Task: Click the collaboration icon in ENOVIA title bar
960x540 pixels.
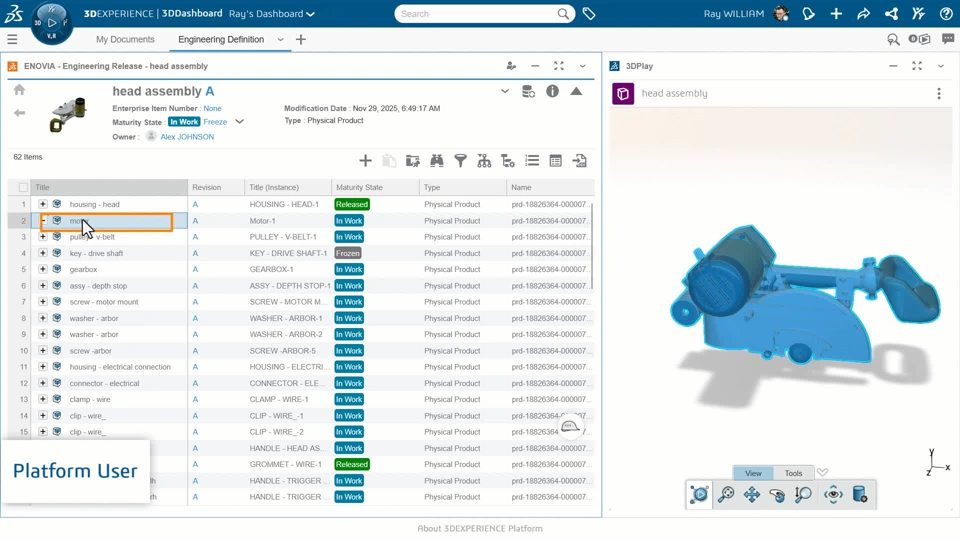Action: point(511,66)
